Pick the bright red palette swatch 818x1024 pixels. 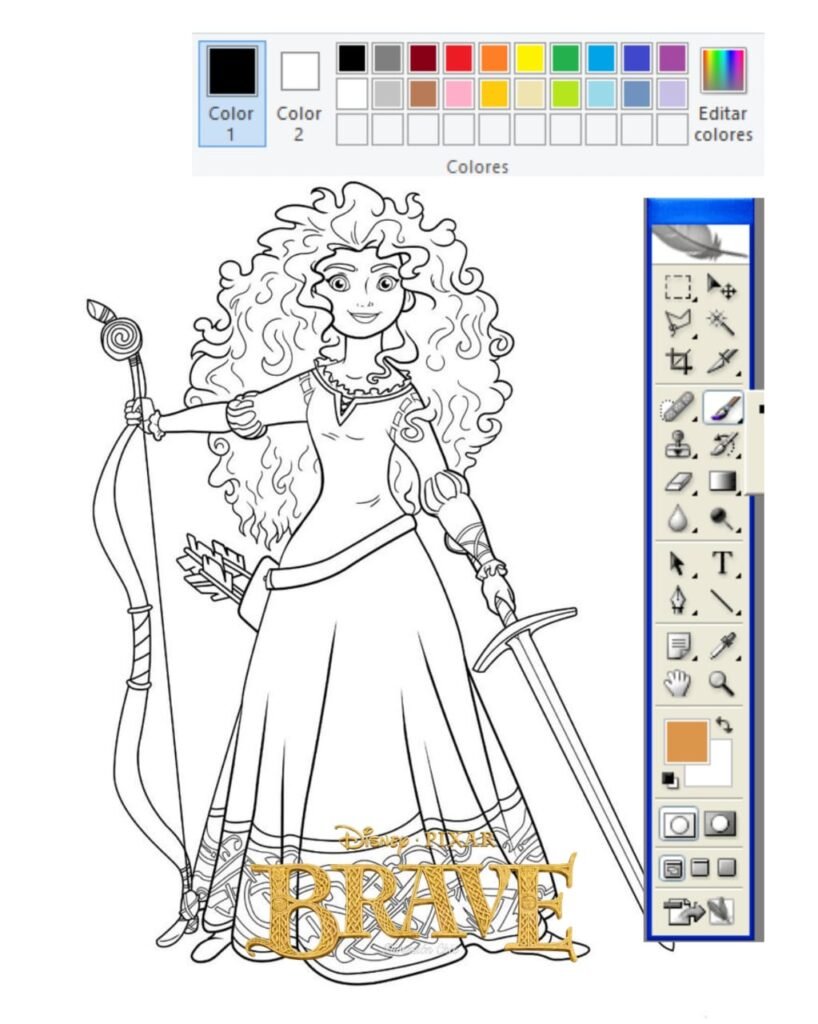[459, 58]
